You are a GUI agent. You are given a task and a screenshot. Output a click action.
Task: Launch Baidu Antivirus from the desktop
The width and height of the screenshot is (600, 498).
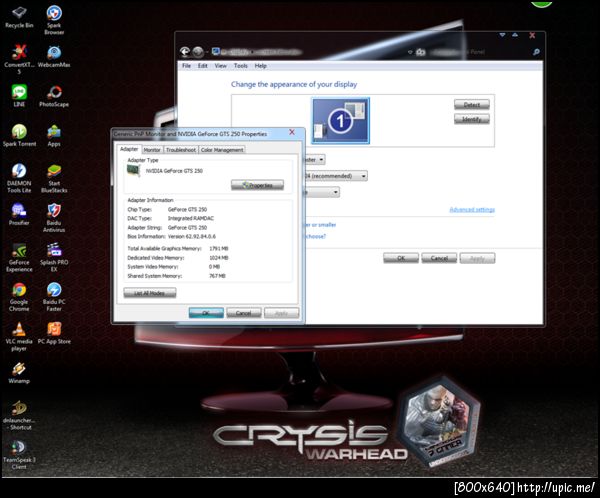54,217
